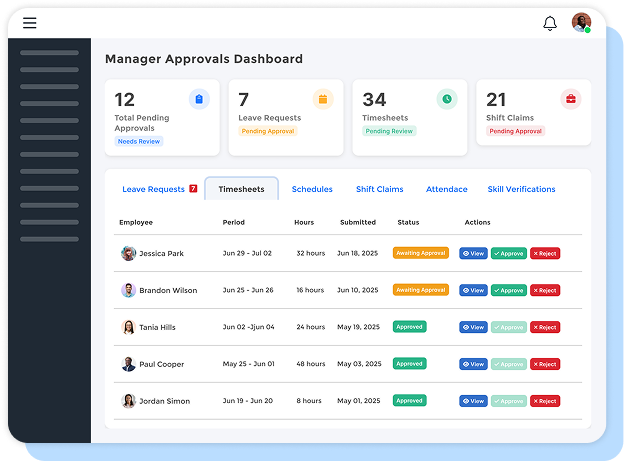
Task: View Tania Hills' timesheet
Action: pyautogui.click(x=473, y=327)
